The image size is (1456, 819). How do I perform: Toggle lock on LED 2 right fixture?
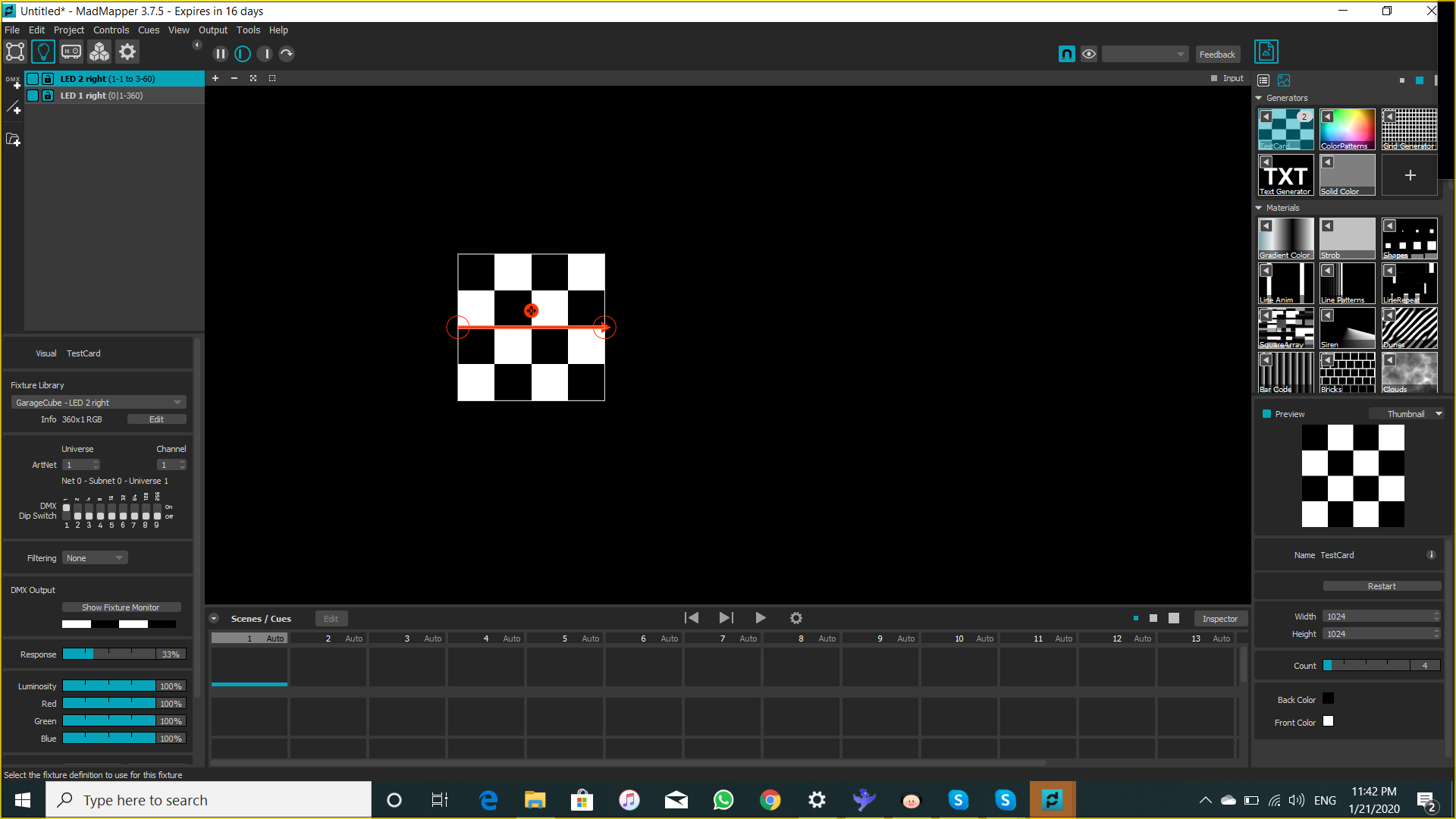[x=48, y=79]
